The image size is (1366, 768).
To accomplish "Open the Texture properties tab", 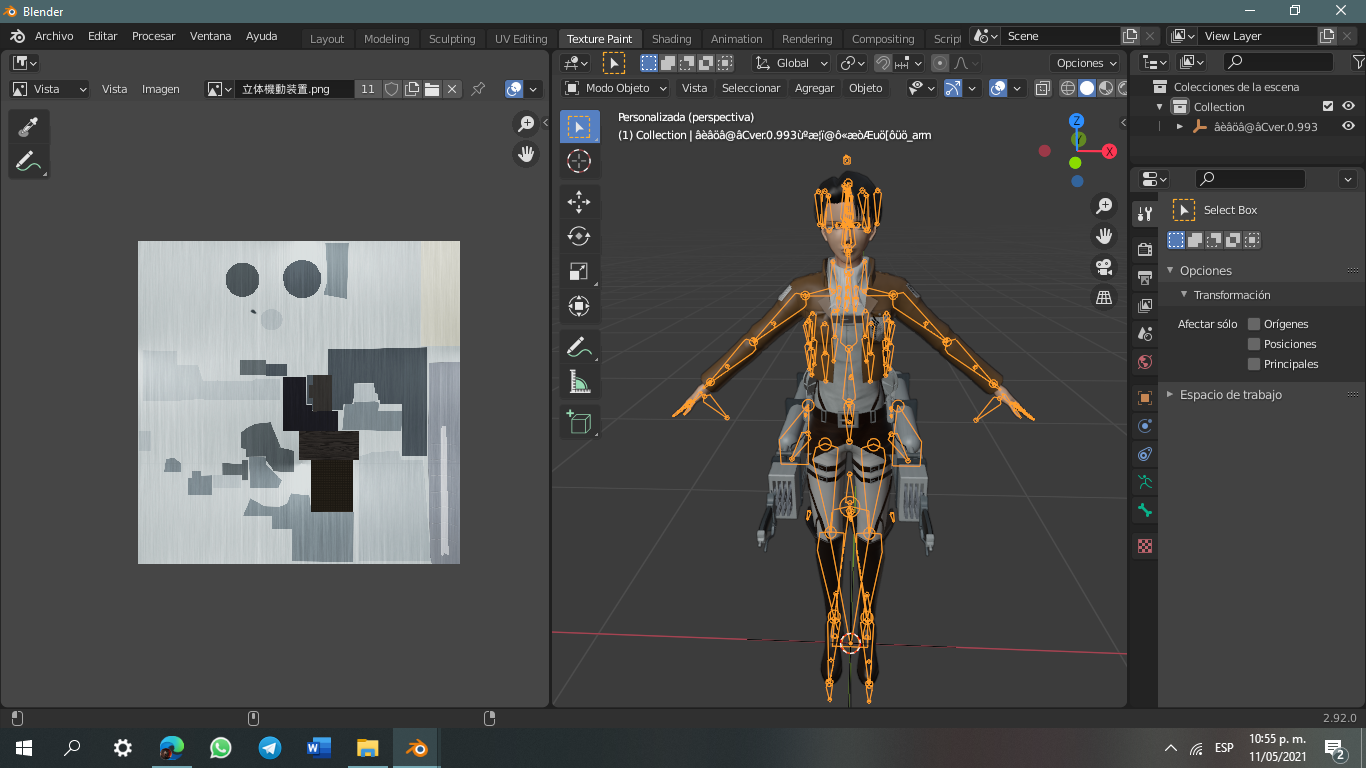I will [1145, 546].
